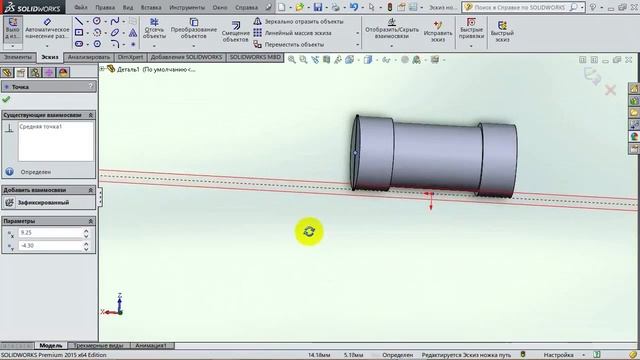This screenshot has width=640, height=360.
Task: Click Автоматическое нанесение размеров smart dimension
Action: (47, 29)
